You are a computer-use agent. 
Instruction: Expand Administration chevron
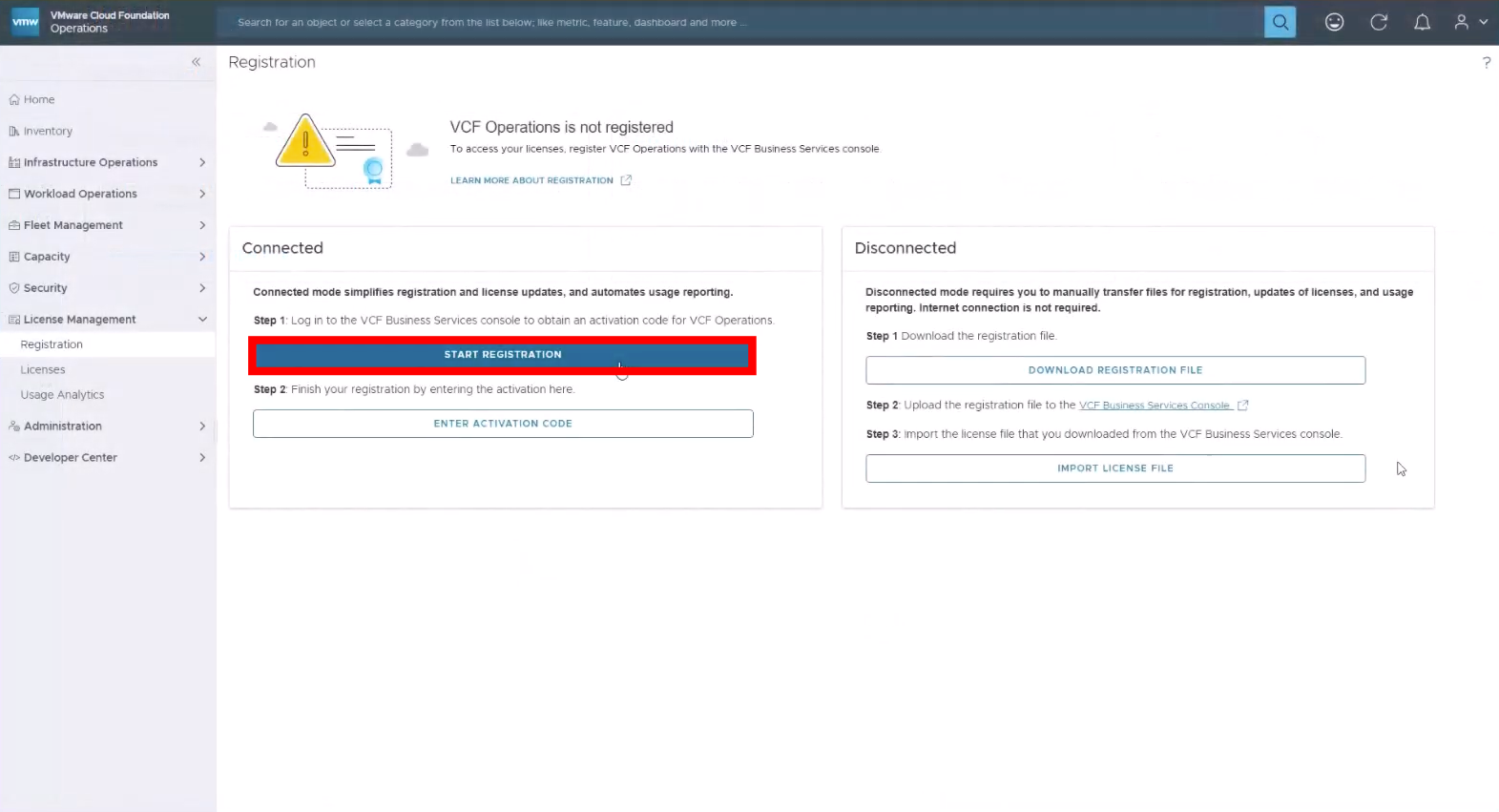(x=202, y=427)
